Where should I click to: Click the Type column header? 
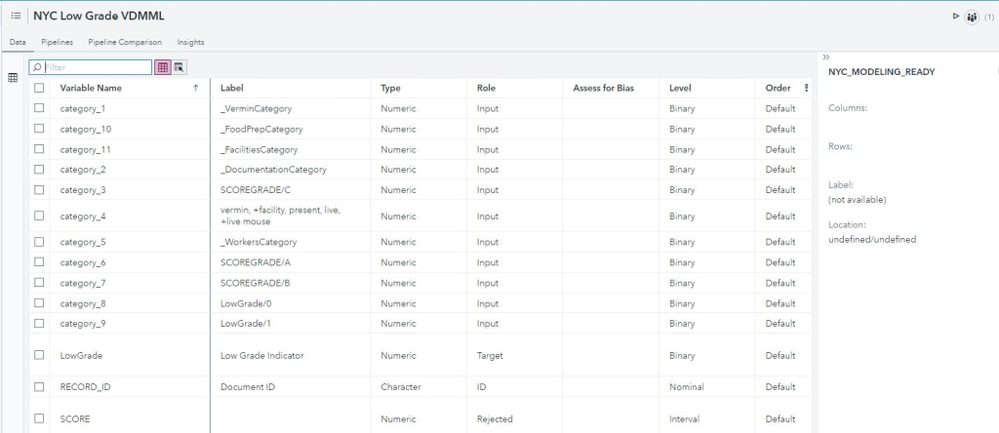pos(391,88)
